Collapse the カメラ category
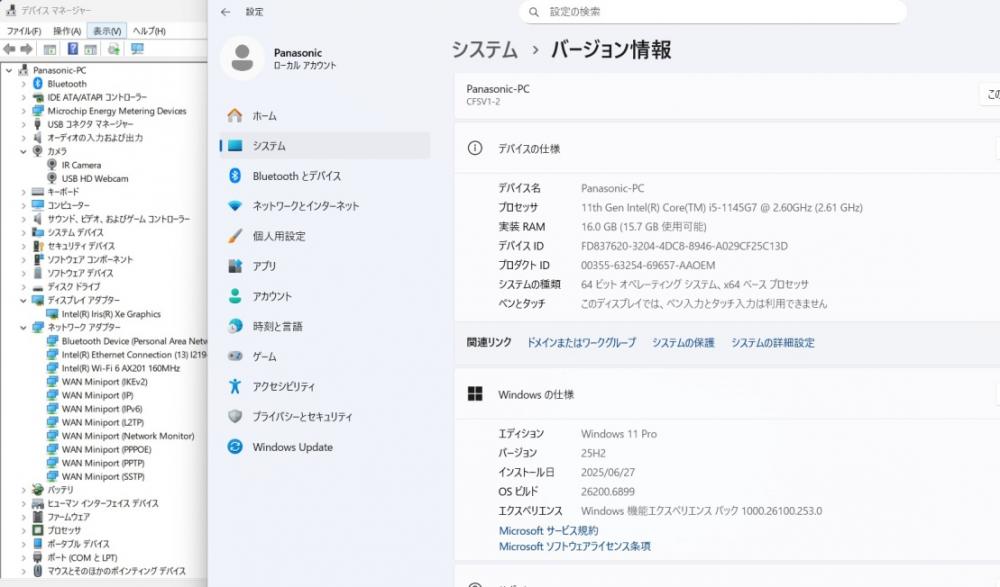 pyautogui.click(x=24, y=151)
